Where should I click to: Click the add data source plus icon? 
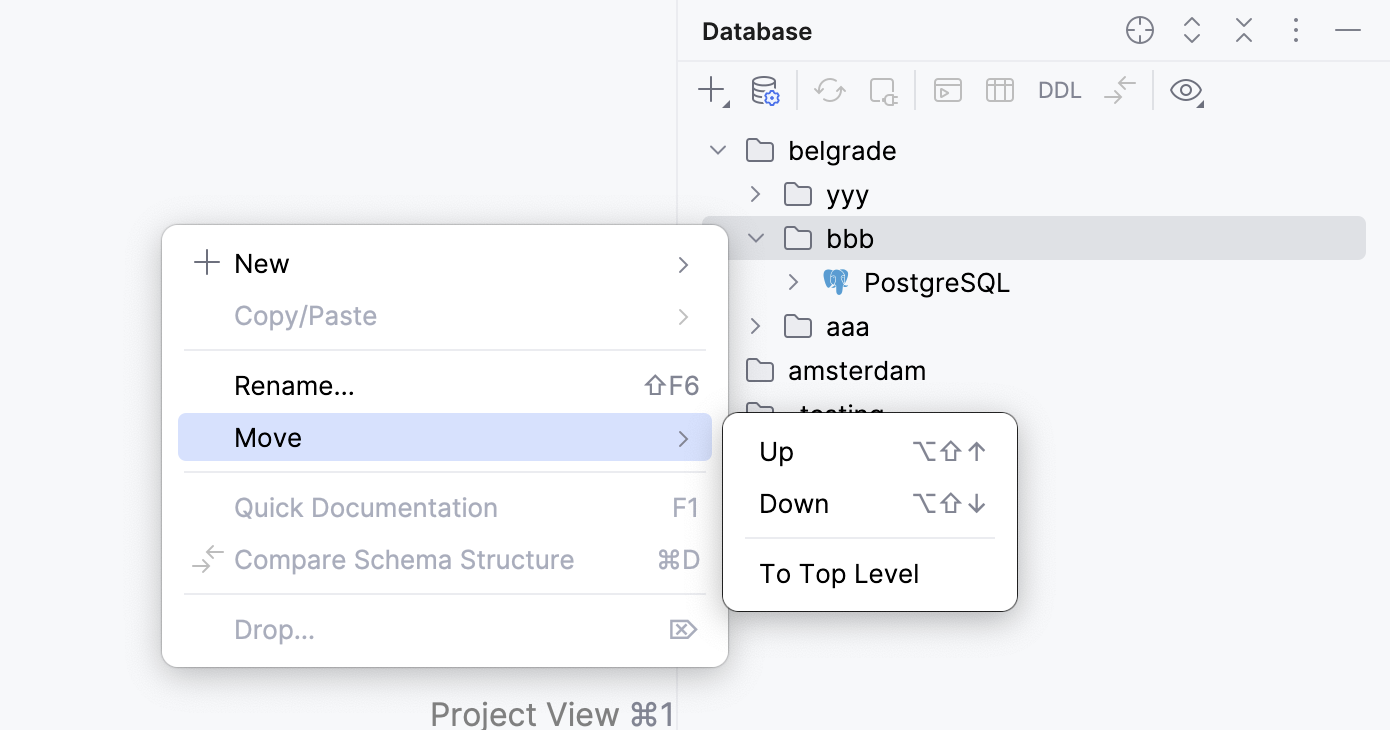[x=711, y=90]
